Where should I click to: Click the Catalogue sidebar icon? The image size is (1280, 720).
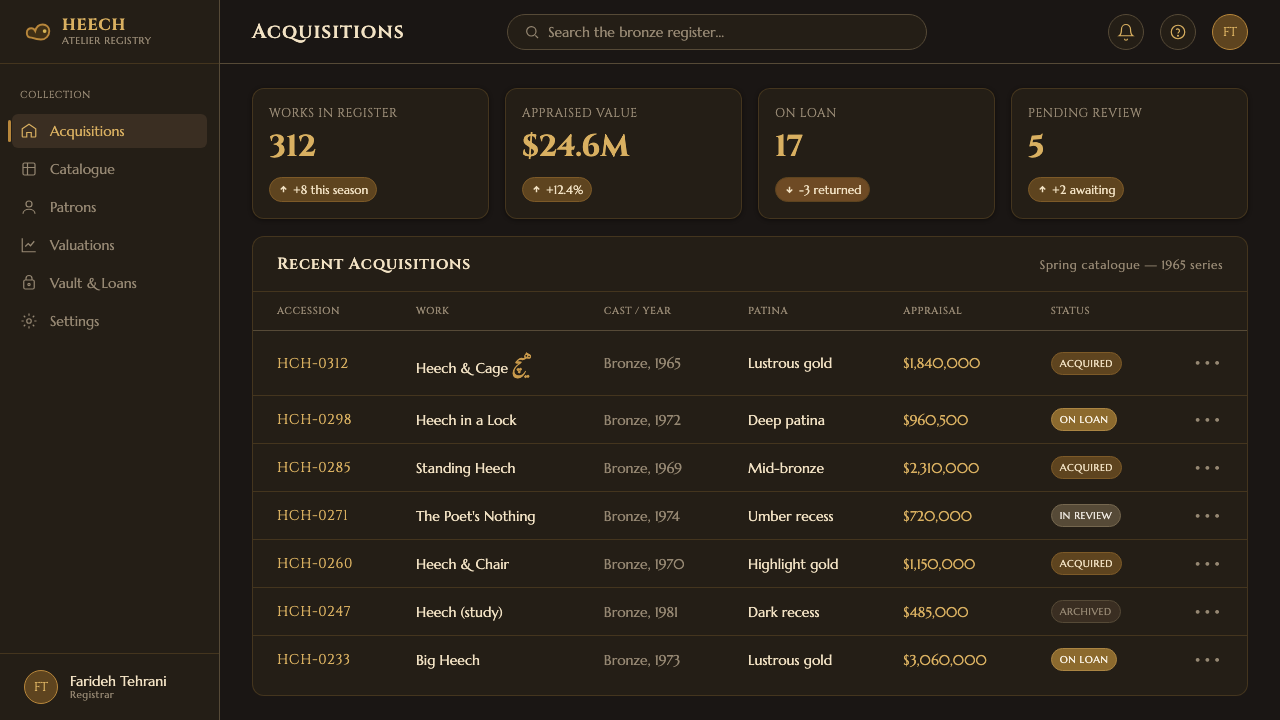click(29, 169)
